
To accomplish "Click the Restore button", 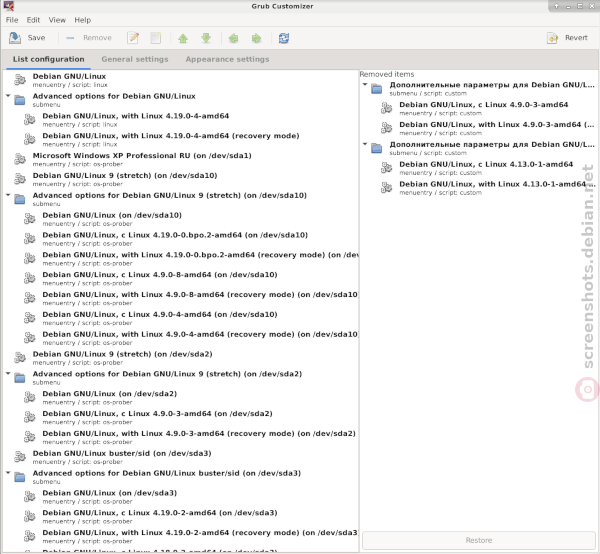I will coord(479,540).
